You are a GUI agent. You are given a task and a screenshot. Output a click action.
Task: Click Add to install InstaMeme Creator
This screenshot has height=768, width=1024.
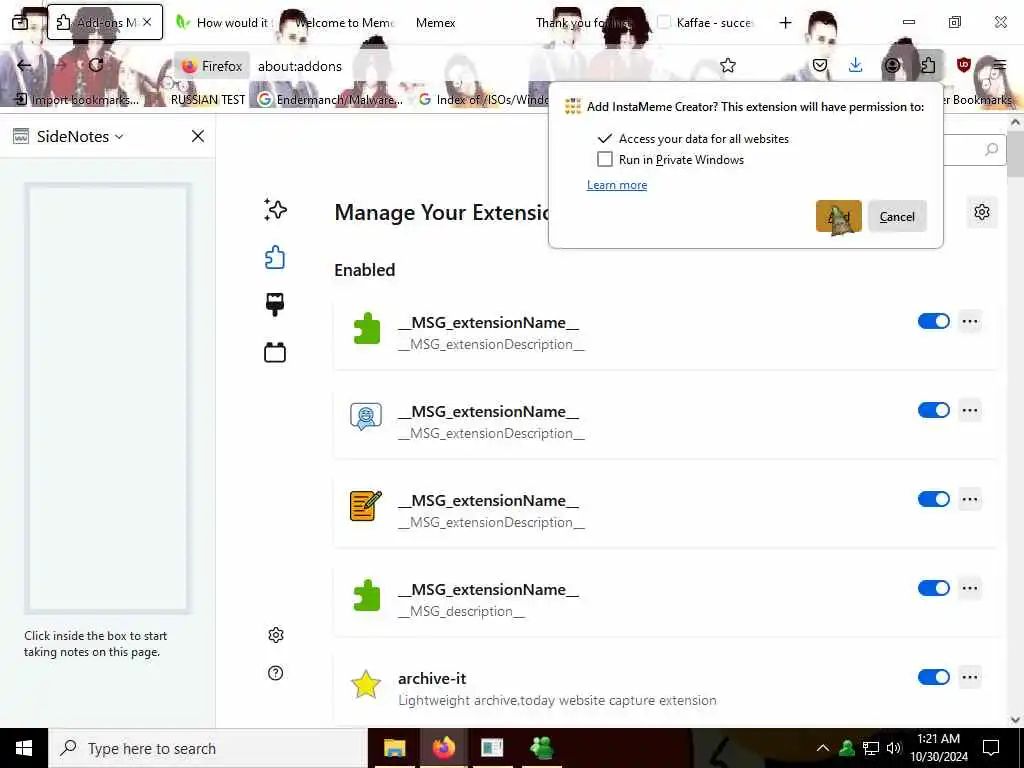tap(839, 216)
